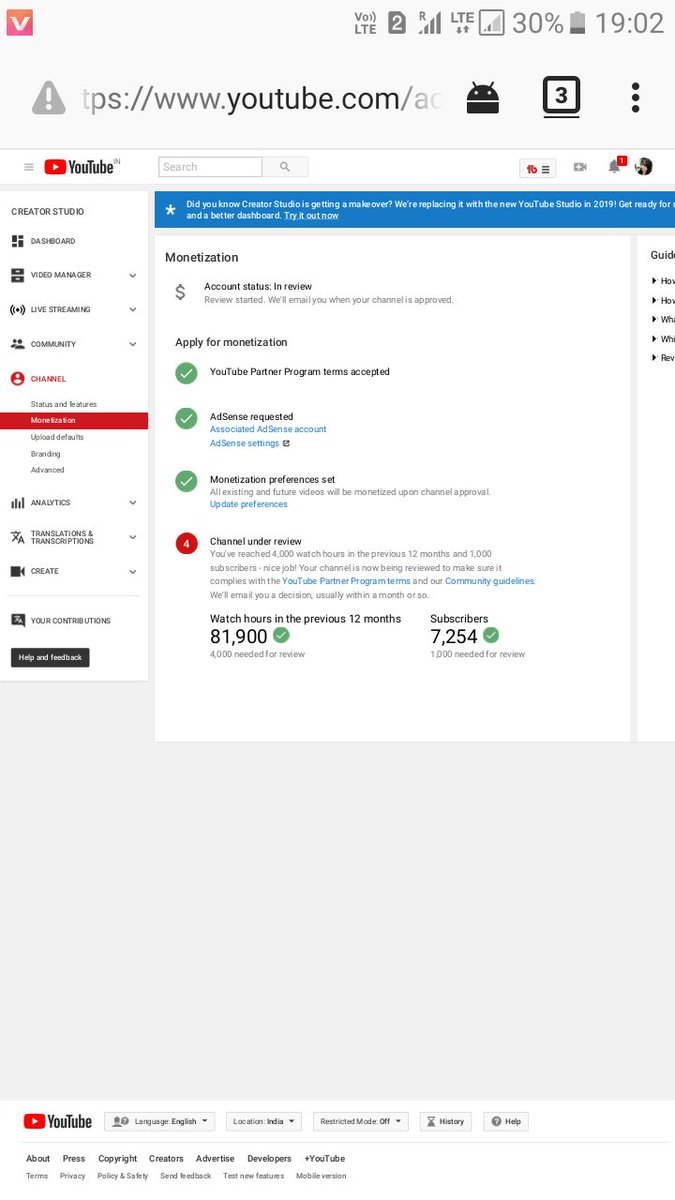Image resolution: width=675 pixels, height=1200 pixels.
Task: Click the History footer button
Action: (x=445, y=1121)
